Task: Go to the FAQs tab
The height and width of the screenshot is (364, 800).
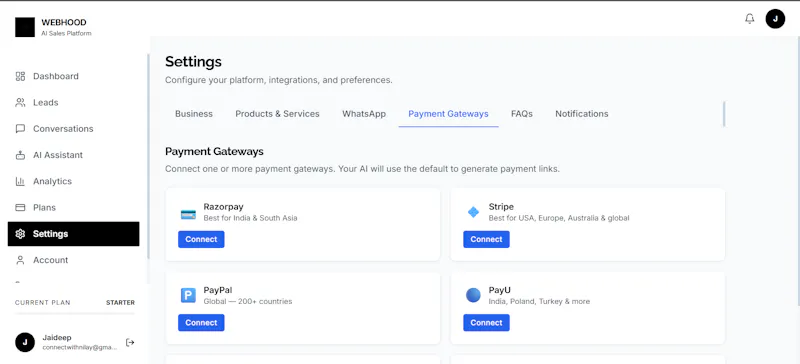Action: pyautogui.click(x=522, y=114)
